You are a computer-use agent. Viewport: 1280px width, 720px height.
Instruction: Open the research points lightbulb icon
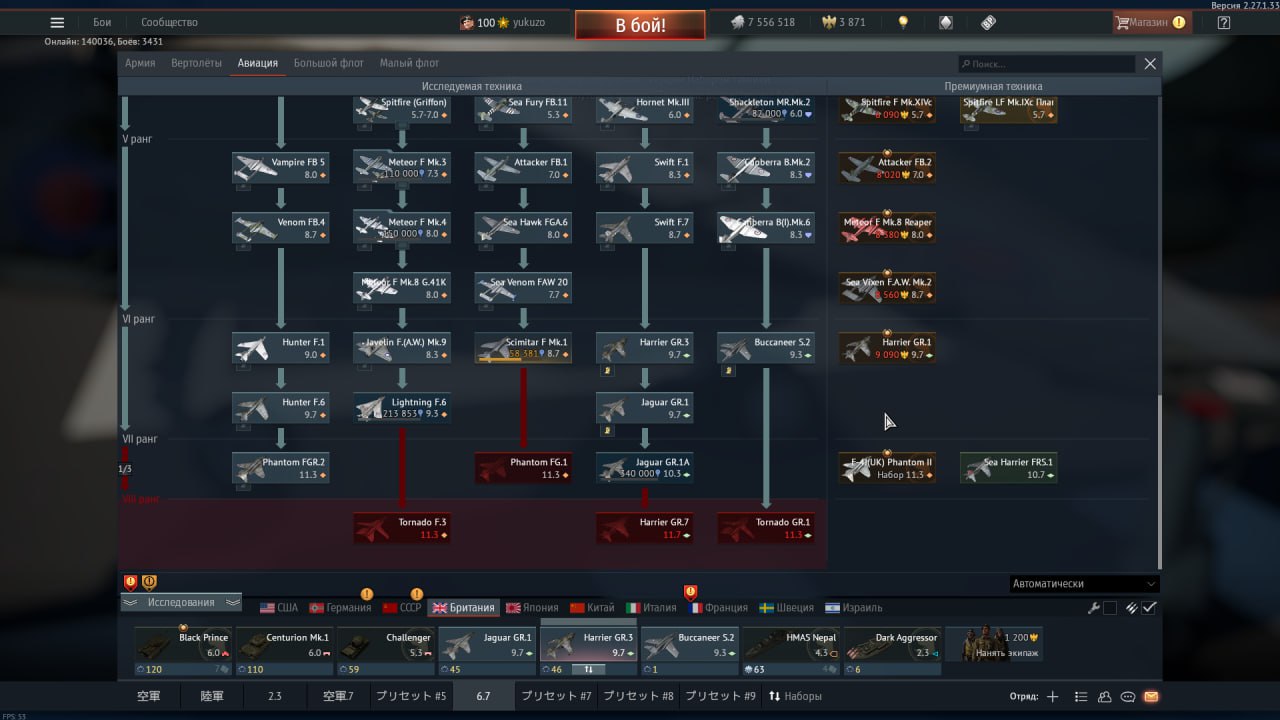coord(903,22)
